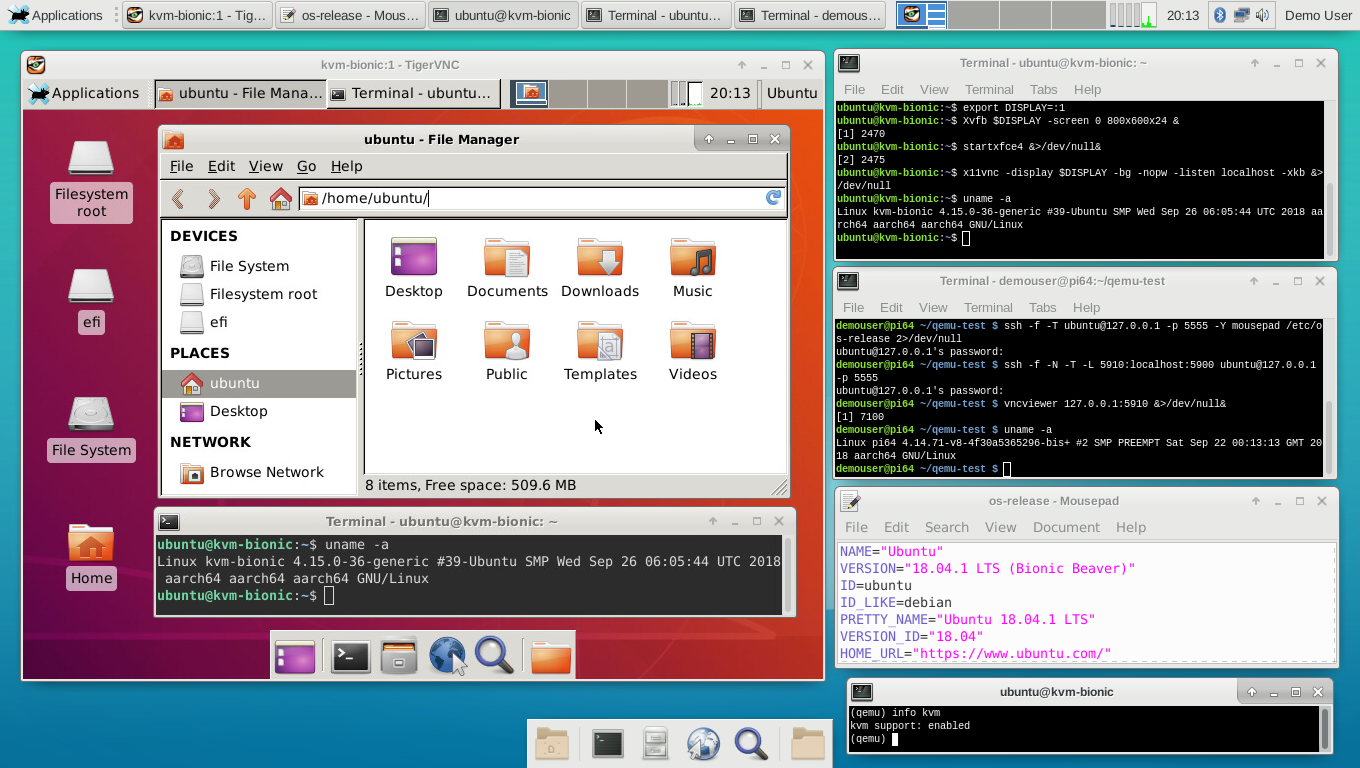
Task: Expand the Applications menu inside VNC desktop
Action: click(84, 93)
